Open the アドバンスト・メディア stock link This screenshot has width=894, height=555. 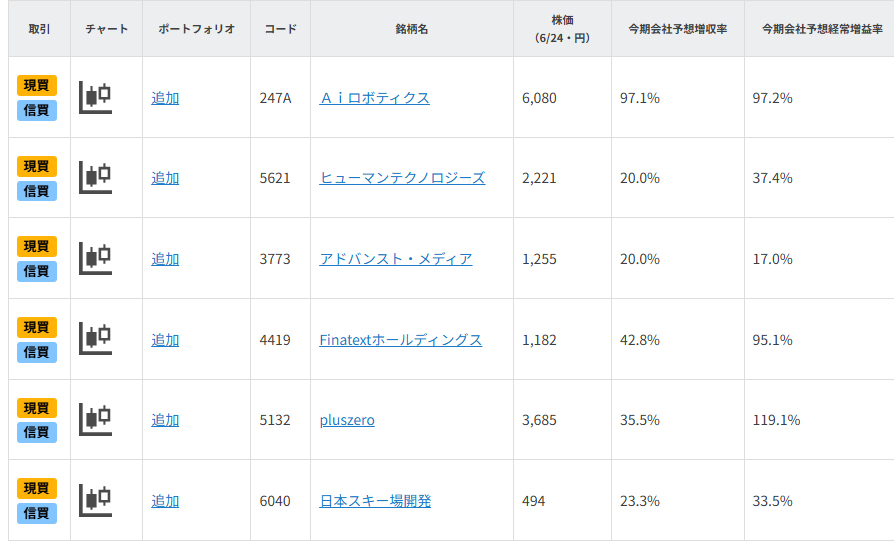coord(396,259)
